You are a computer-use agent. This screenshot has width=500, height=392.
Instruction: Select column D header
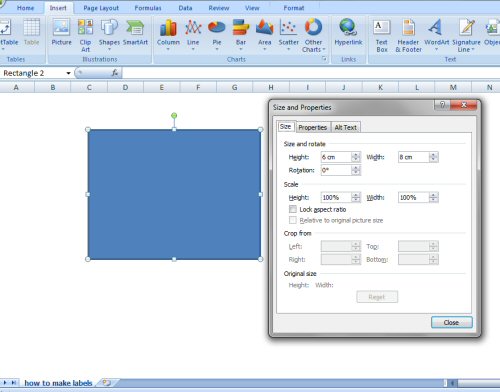[x=125, y=87]
